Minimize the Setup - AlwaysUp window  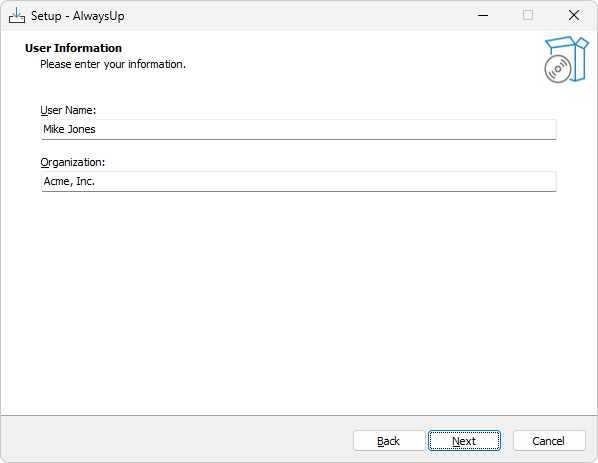(483, 16)
